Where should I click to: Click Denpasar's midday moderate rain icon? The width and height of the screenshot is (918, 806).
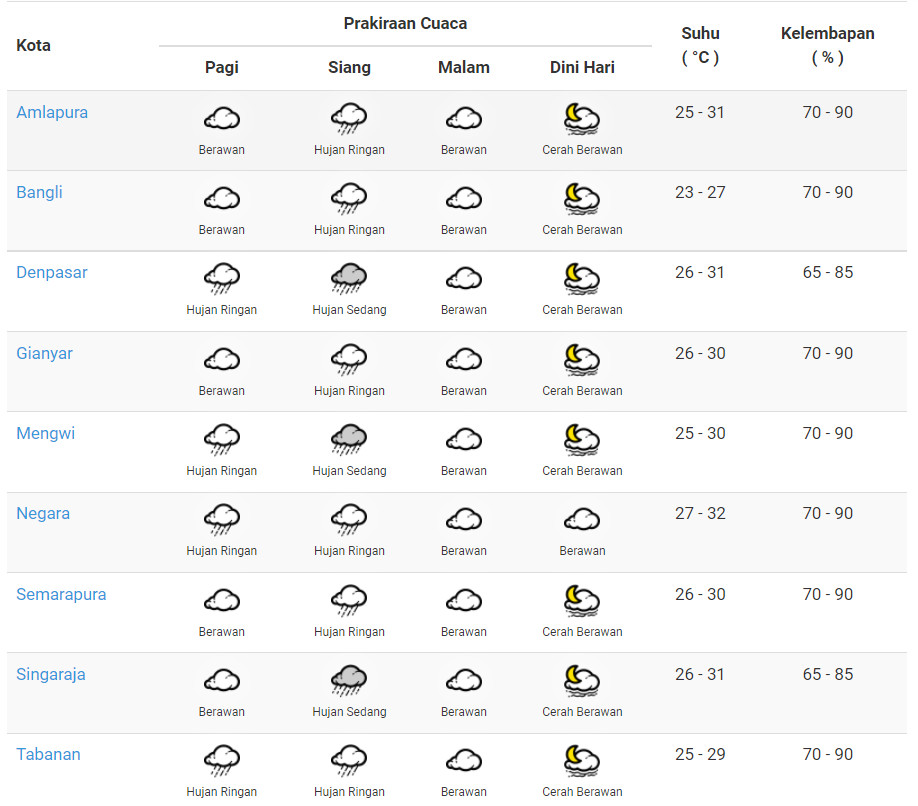tap(349, 279)
